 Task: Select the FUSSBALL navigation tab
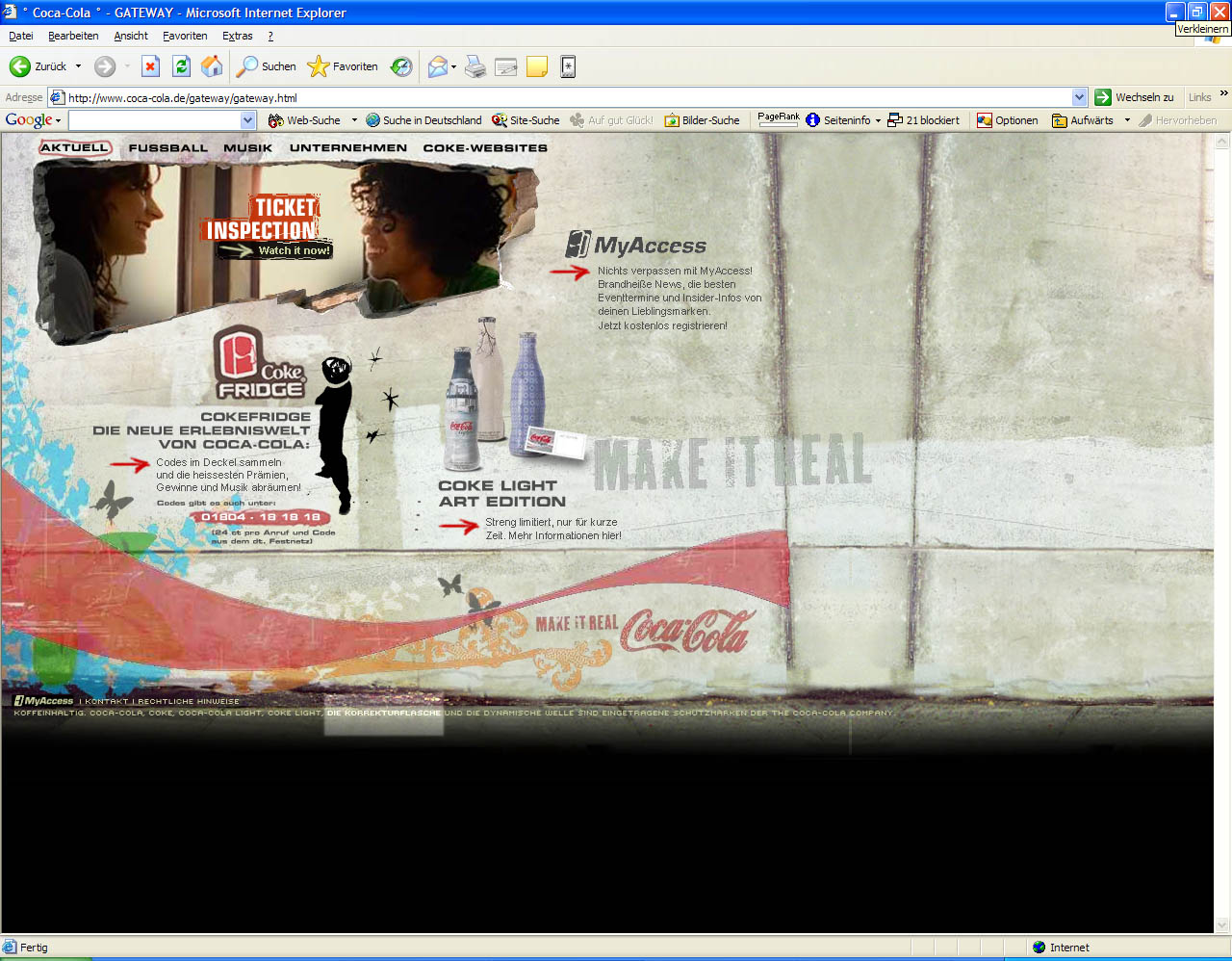[x=168, y=148]
